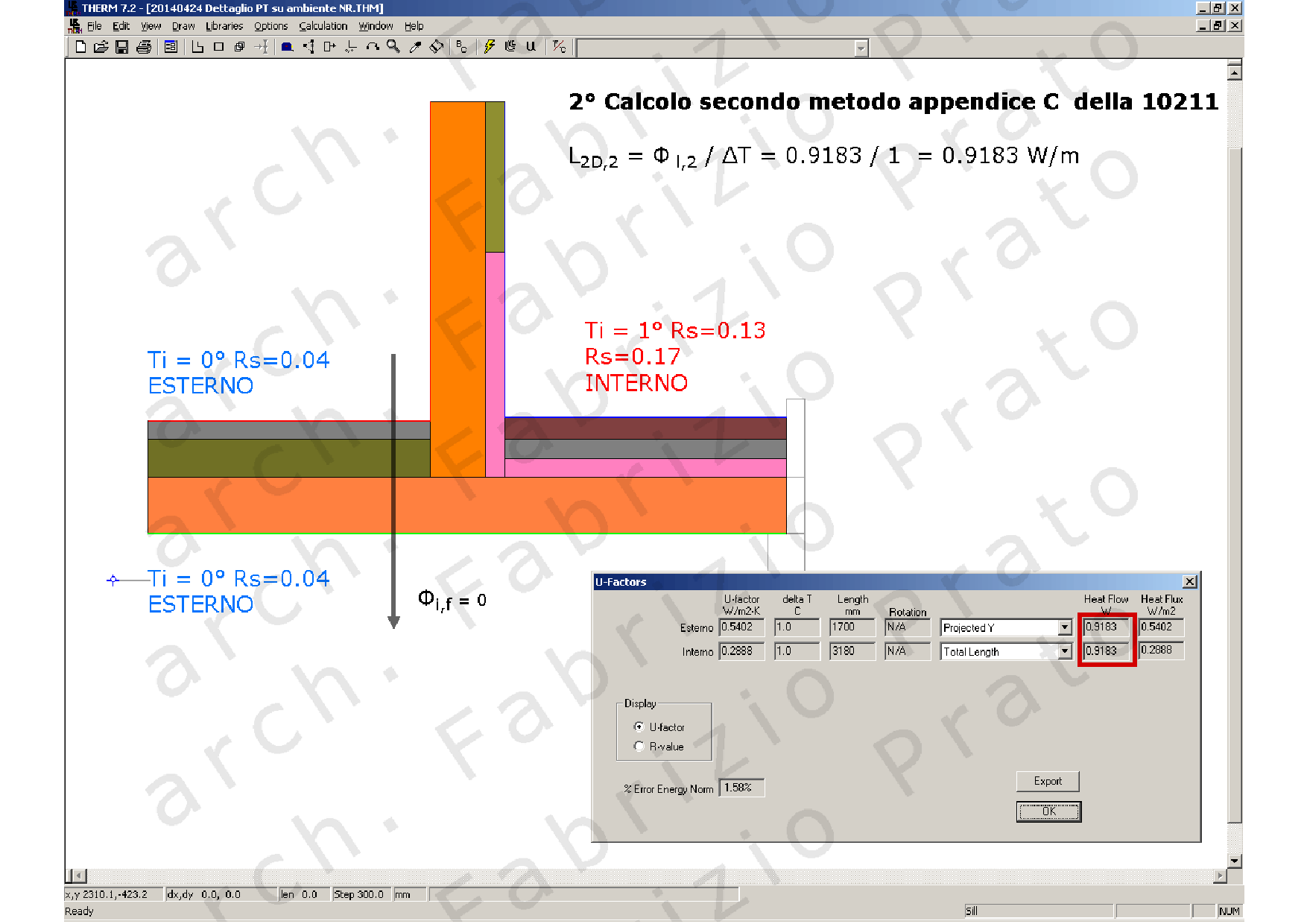Click the 'Ready' status bar text
The width and height of the screenshot is (1307, 924).
[79, 911]
